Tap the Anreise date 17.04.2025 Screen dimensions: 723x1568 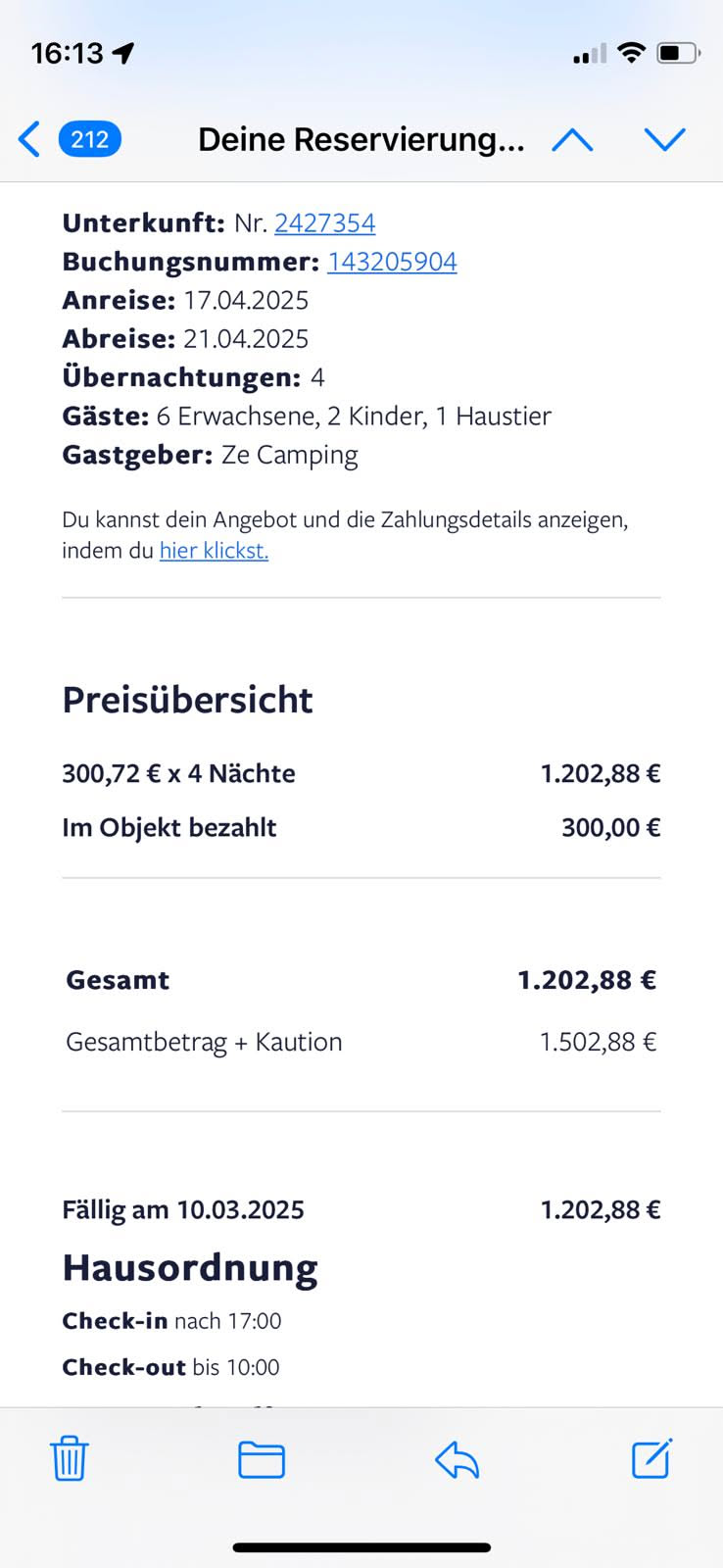tap(246, 300)
